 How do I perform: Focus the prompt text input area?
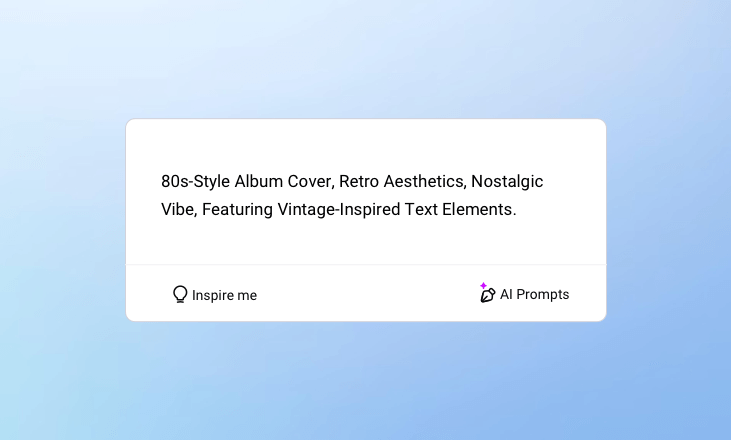365,196
